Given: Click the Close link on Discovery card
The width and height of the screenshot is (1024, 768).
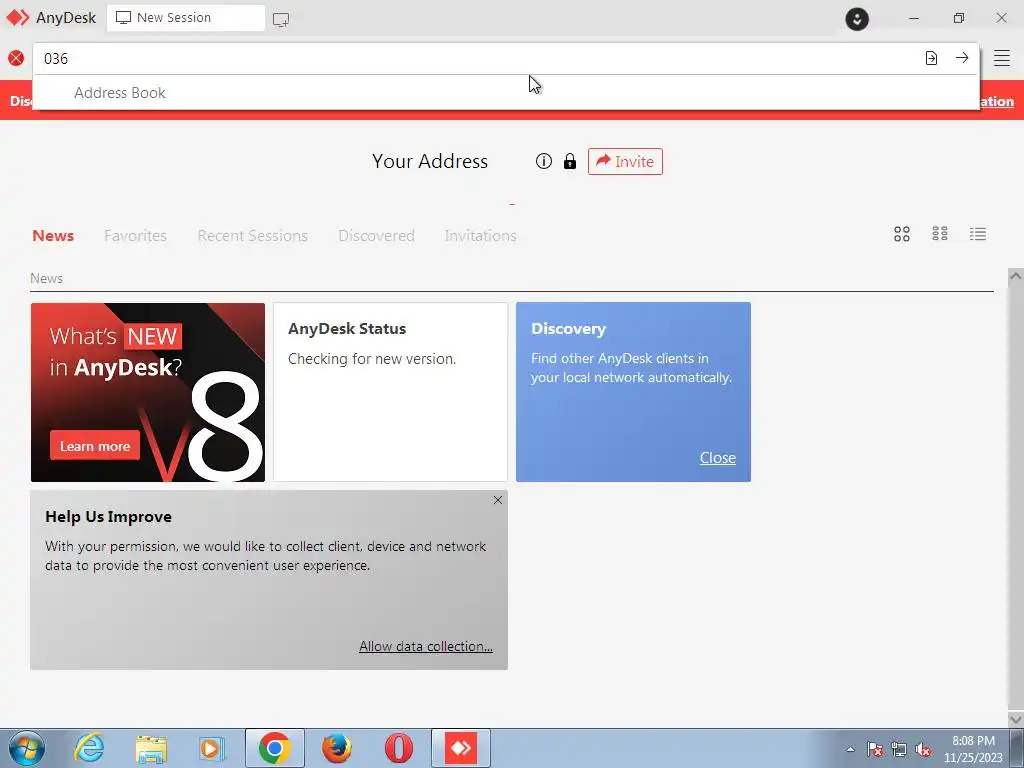Looking at the screenshot, I should coord(718,458).
